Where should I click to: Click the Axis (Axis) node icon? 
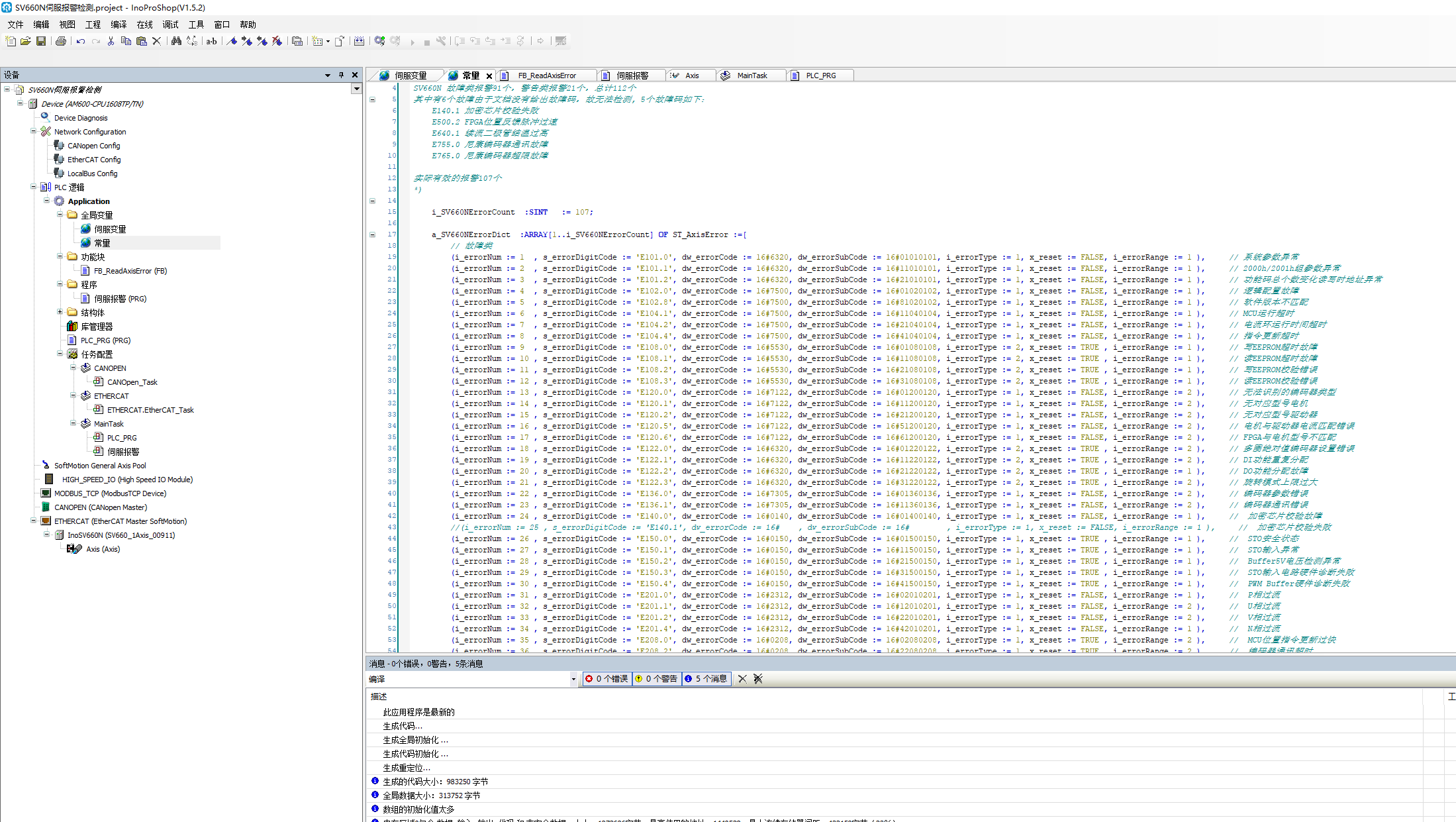tap(74, 548)
